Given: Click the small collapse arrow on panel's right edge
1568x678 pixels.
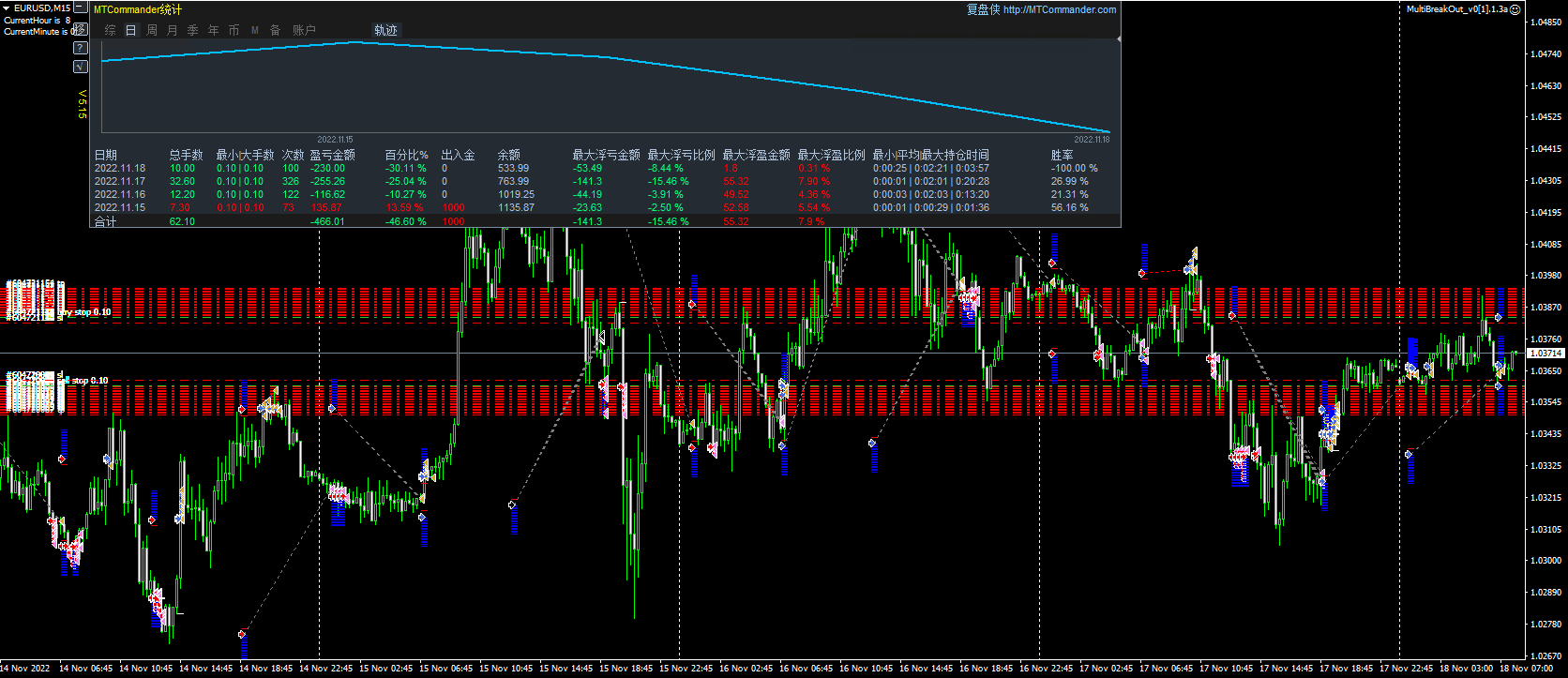Looking at the screenshot, I should [x=1119, y=39].
